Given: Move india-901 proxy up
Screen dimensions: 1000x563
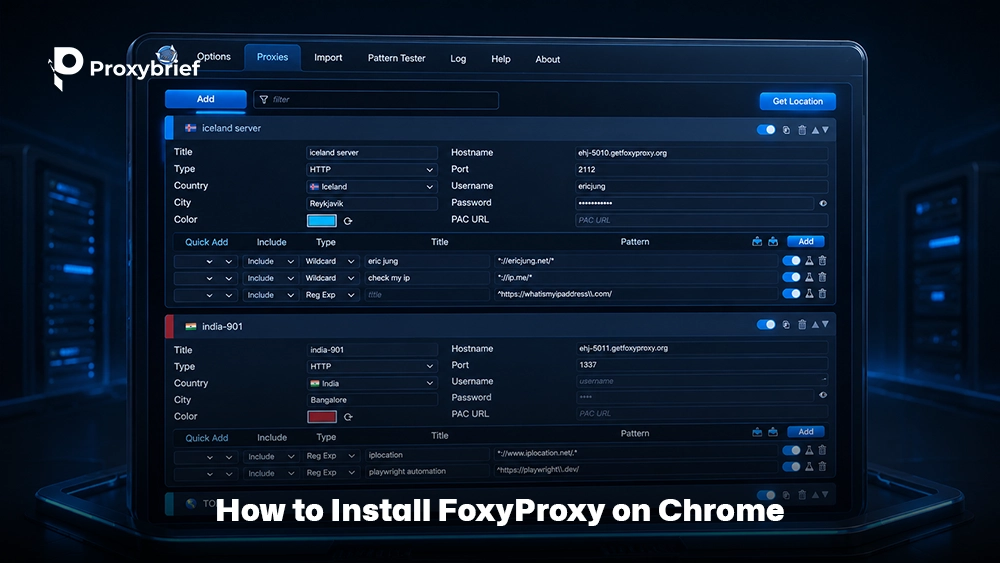Looking at the screenshot, I should click(815, 325).
